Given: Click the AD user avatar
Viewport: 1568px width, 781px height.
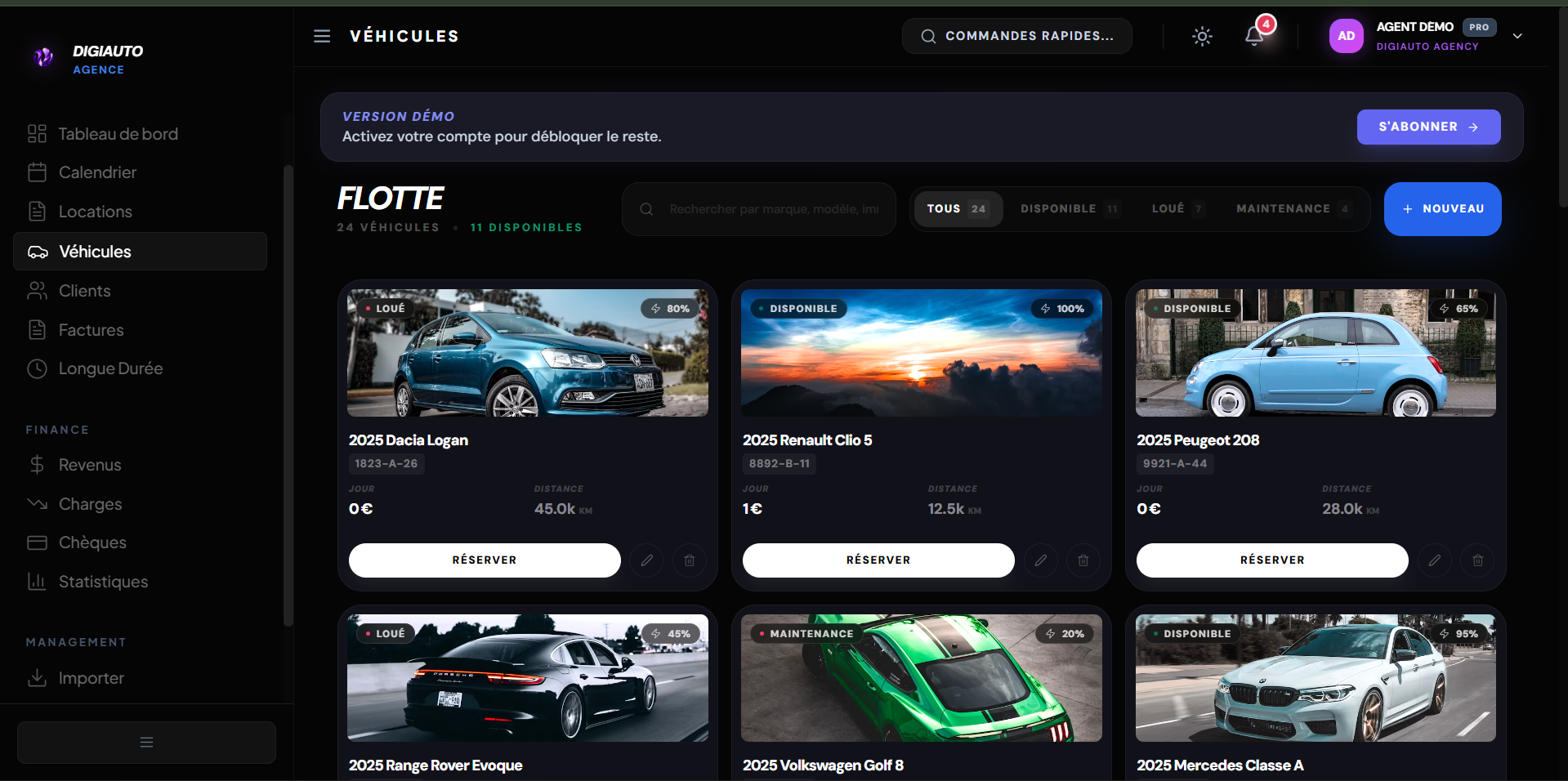Looking at the screenshot, I should click(x=1347, y=36).
